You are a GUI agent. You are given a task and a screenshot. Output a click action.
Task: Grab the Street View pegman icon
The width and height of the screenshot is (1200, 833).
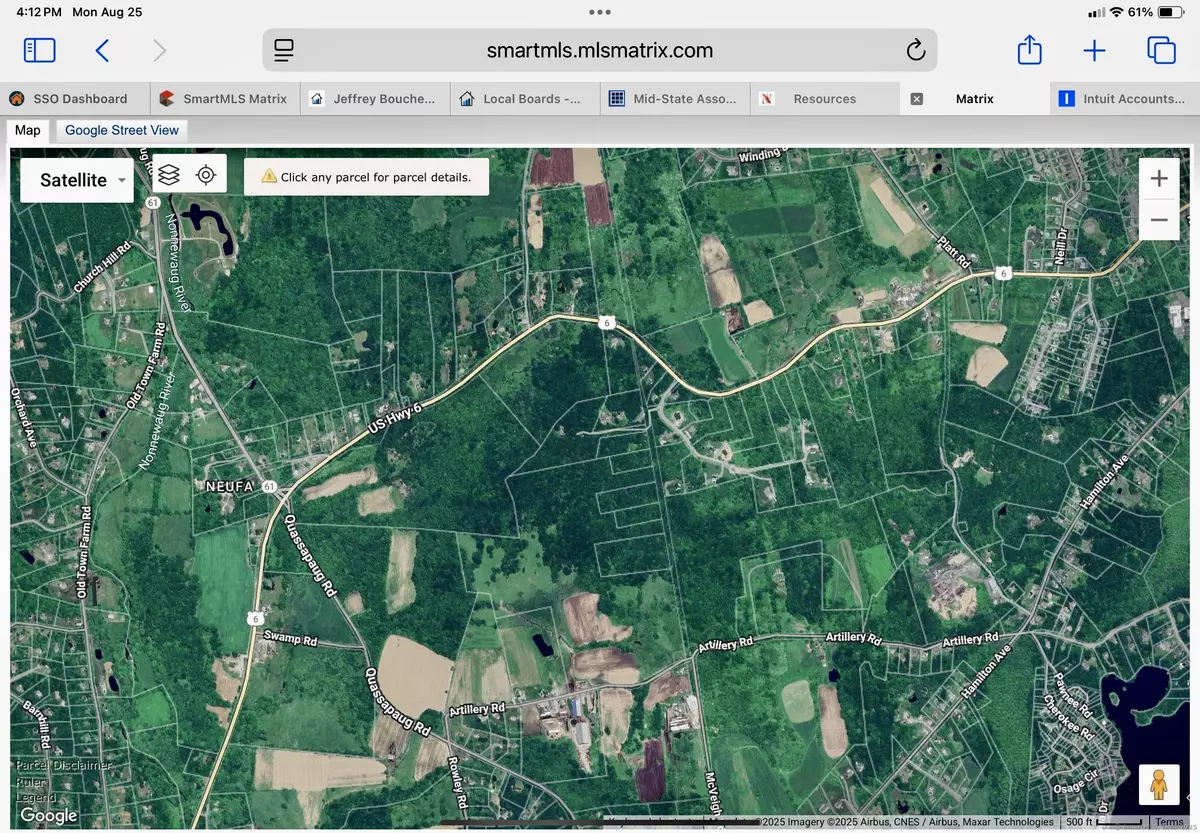(1159, 785)
